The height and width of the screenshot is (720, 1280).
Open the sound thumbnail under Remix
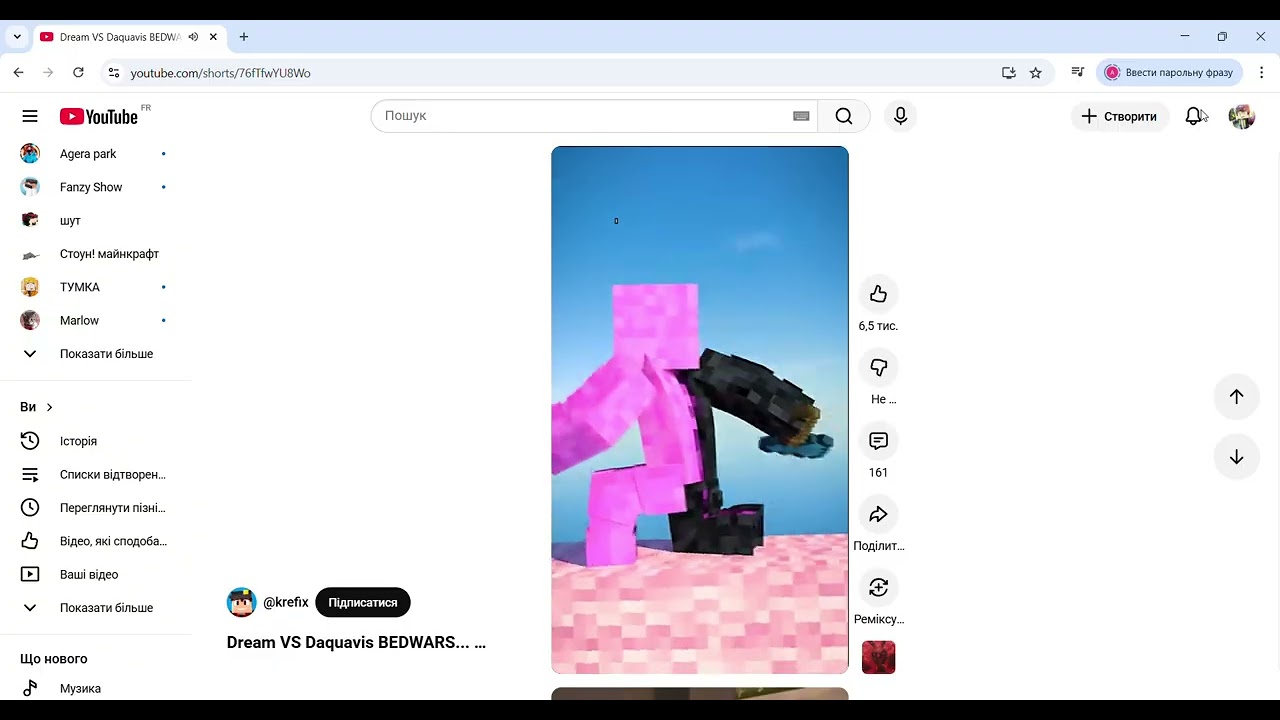click(x=878, y=658)
